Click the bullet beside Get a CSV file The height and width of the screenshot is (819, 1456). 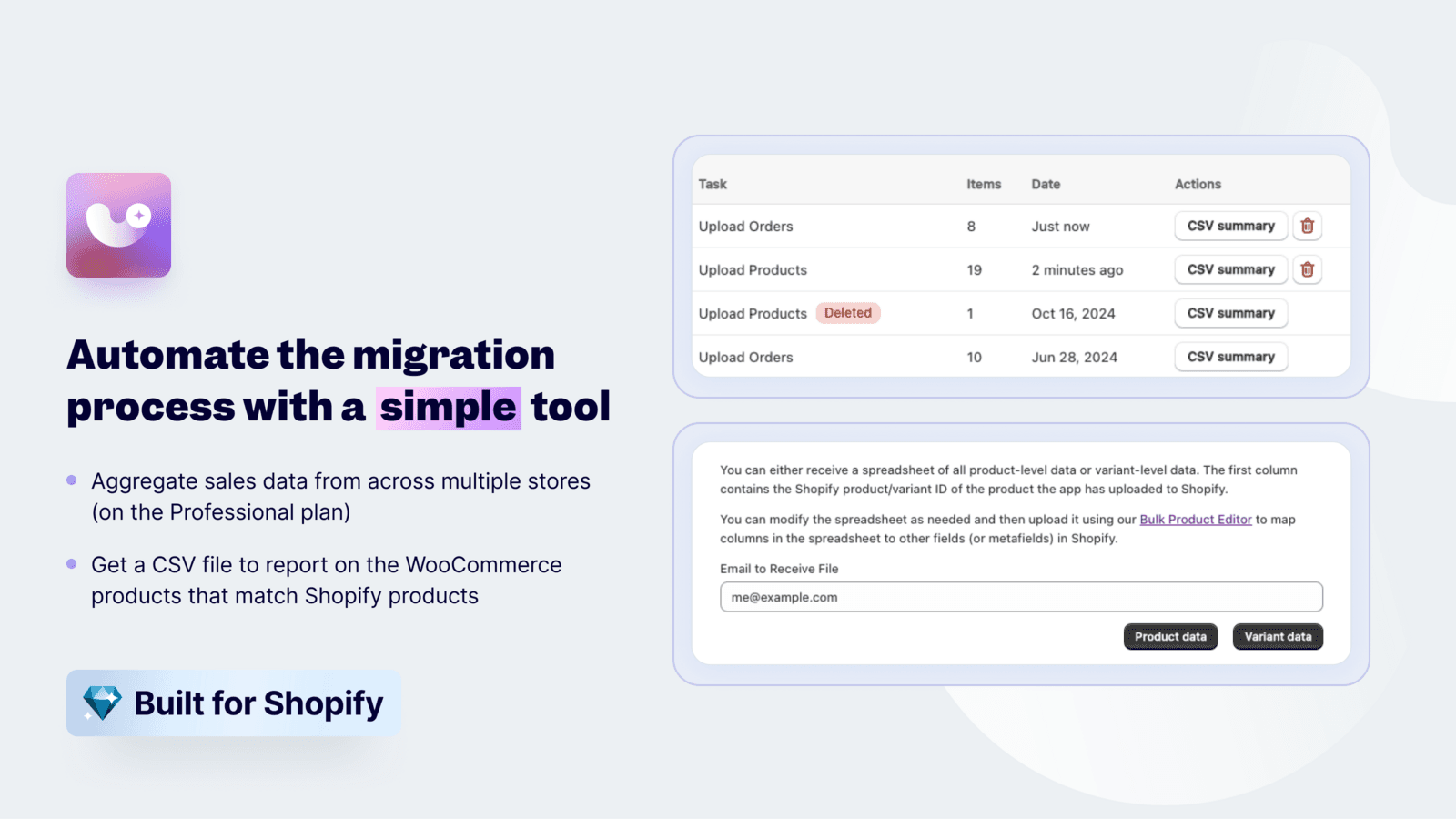71,563
